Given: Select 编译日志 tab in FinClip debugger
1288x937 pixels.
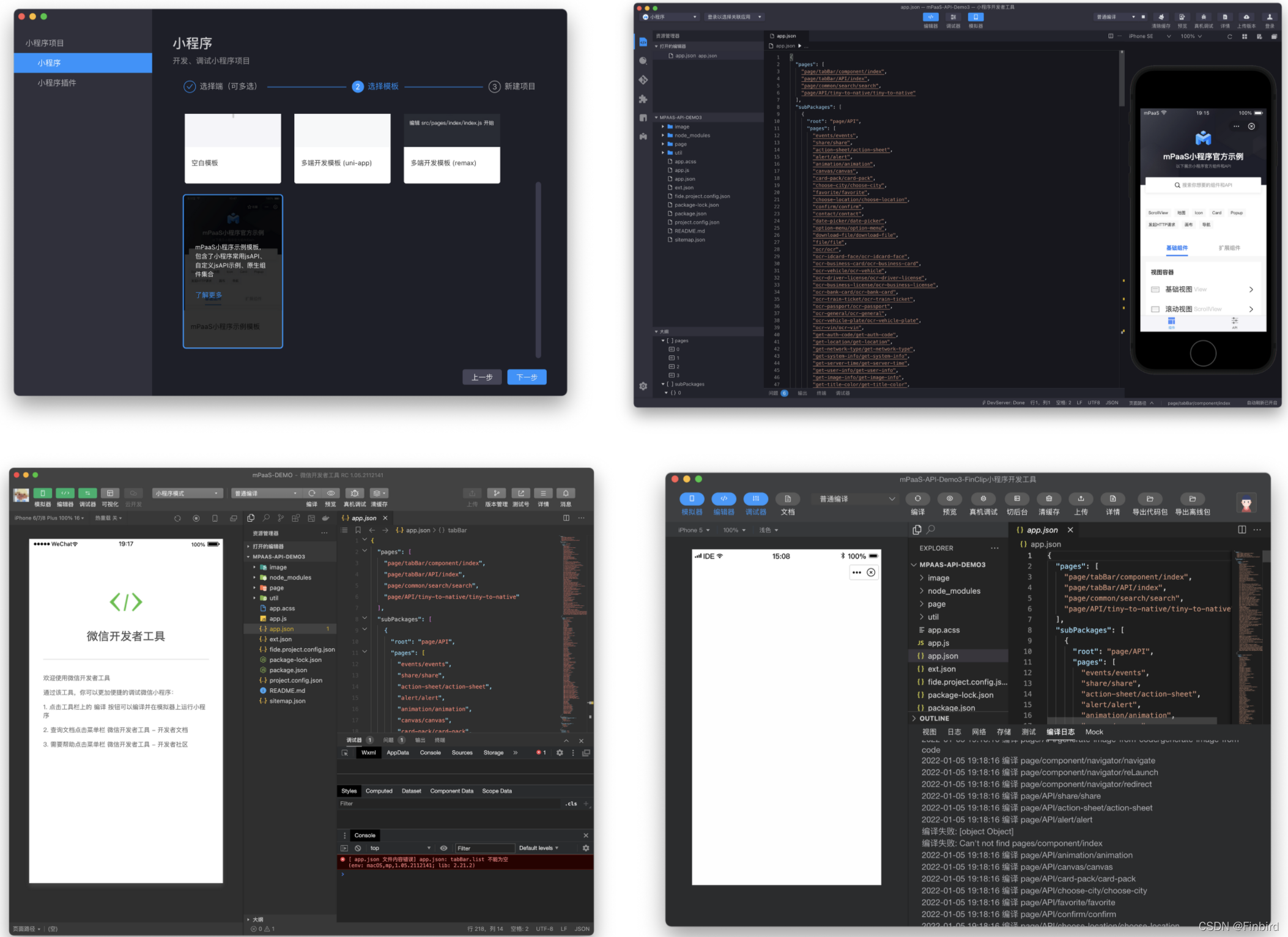Looking at the screenshot, I should tap(1060, 732).
